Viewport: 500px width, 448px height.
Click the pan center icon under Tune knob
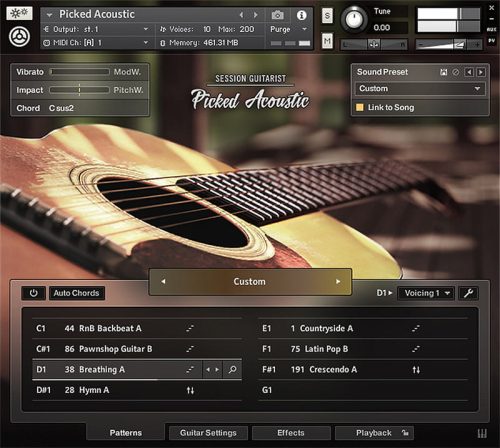374,44
